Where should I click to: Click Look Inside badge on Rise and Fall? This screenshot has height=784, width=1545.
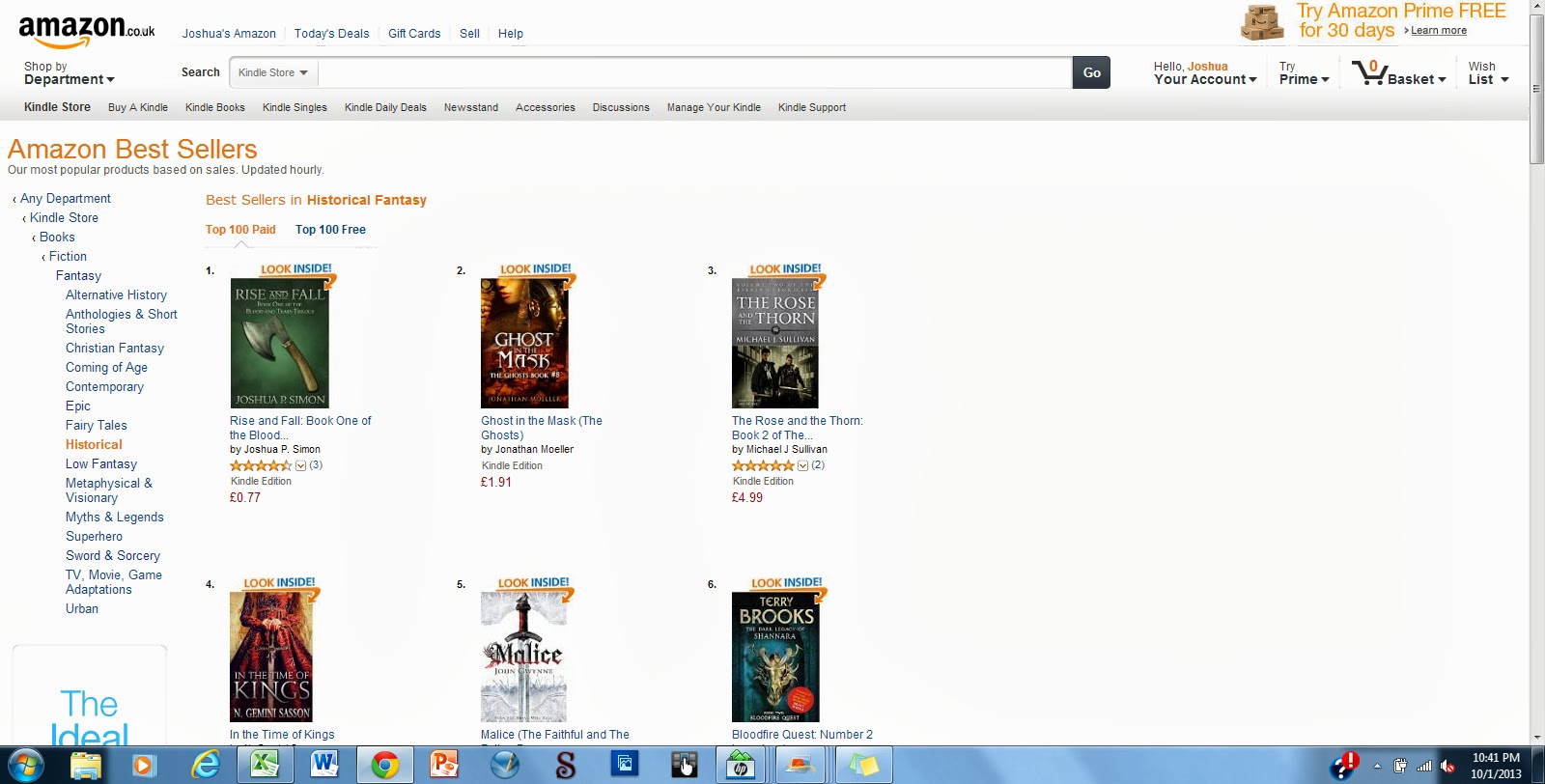pyautogui.click(x=297, y=272)
